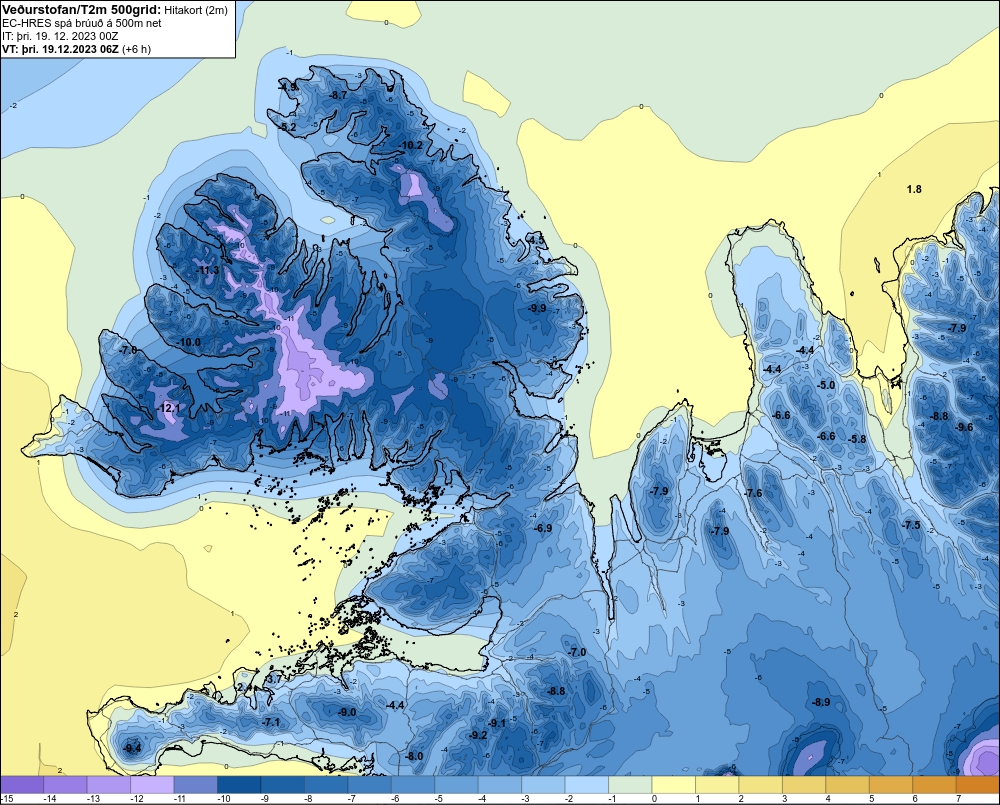1000x805 pixels.
Task: Click legend swatch between -15 and -14
Action: tap(22, 785)
